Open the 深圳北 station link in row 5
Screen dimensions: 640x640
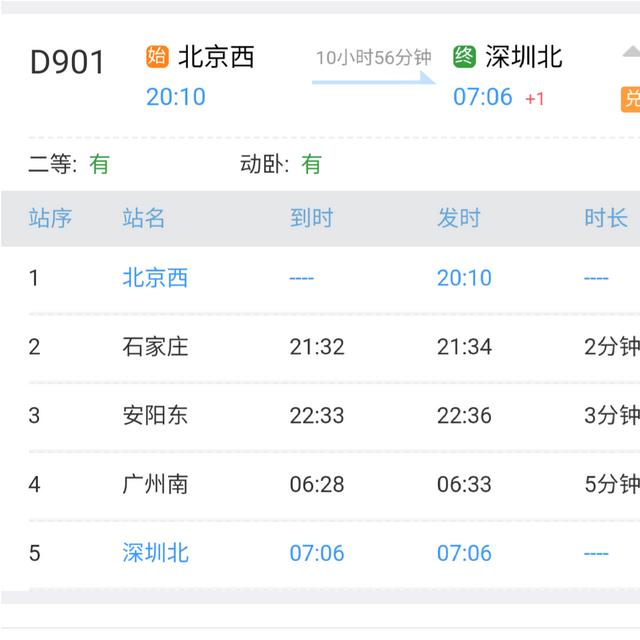tap(155, 553)
